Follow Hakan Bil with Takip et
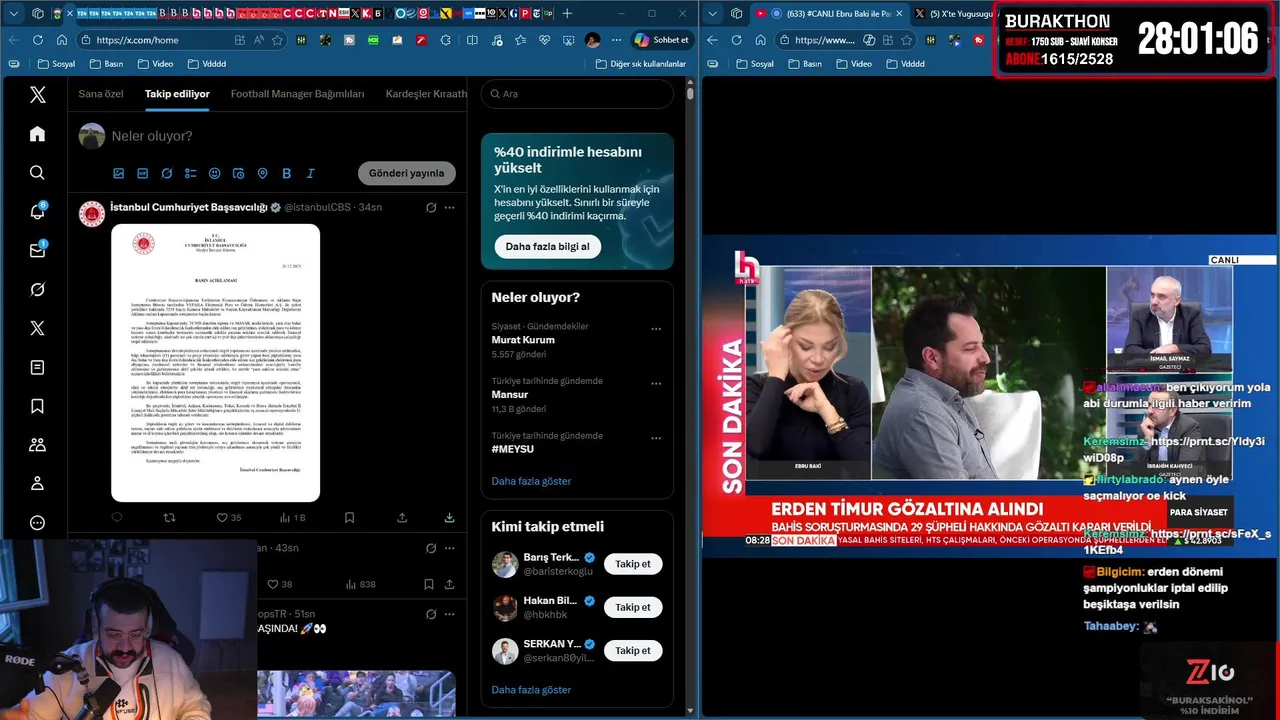Image resolution: width=1280 pixels, height=720 pixels. pos(632,607)
